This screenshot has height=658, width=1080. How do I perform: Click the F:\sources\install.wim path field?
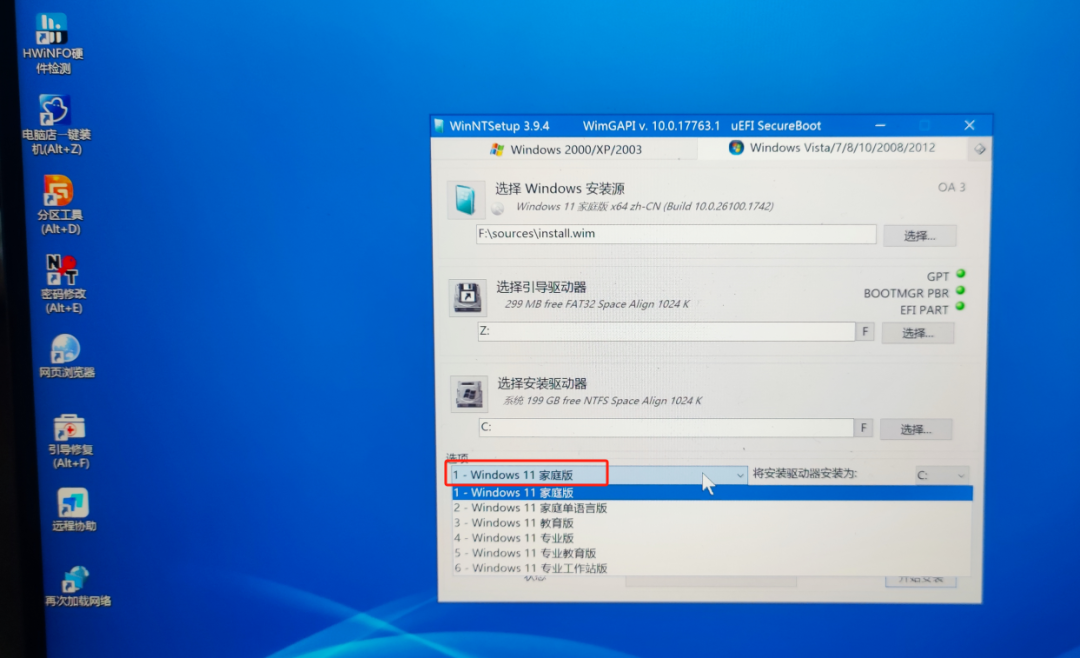(x=676, y=234)
